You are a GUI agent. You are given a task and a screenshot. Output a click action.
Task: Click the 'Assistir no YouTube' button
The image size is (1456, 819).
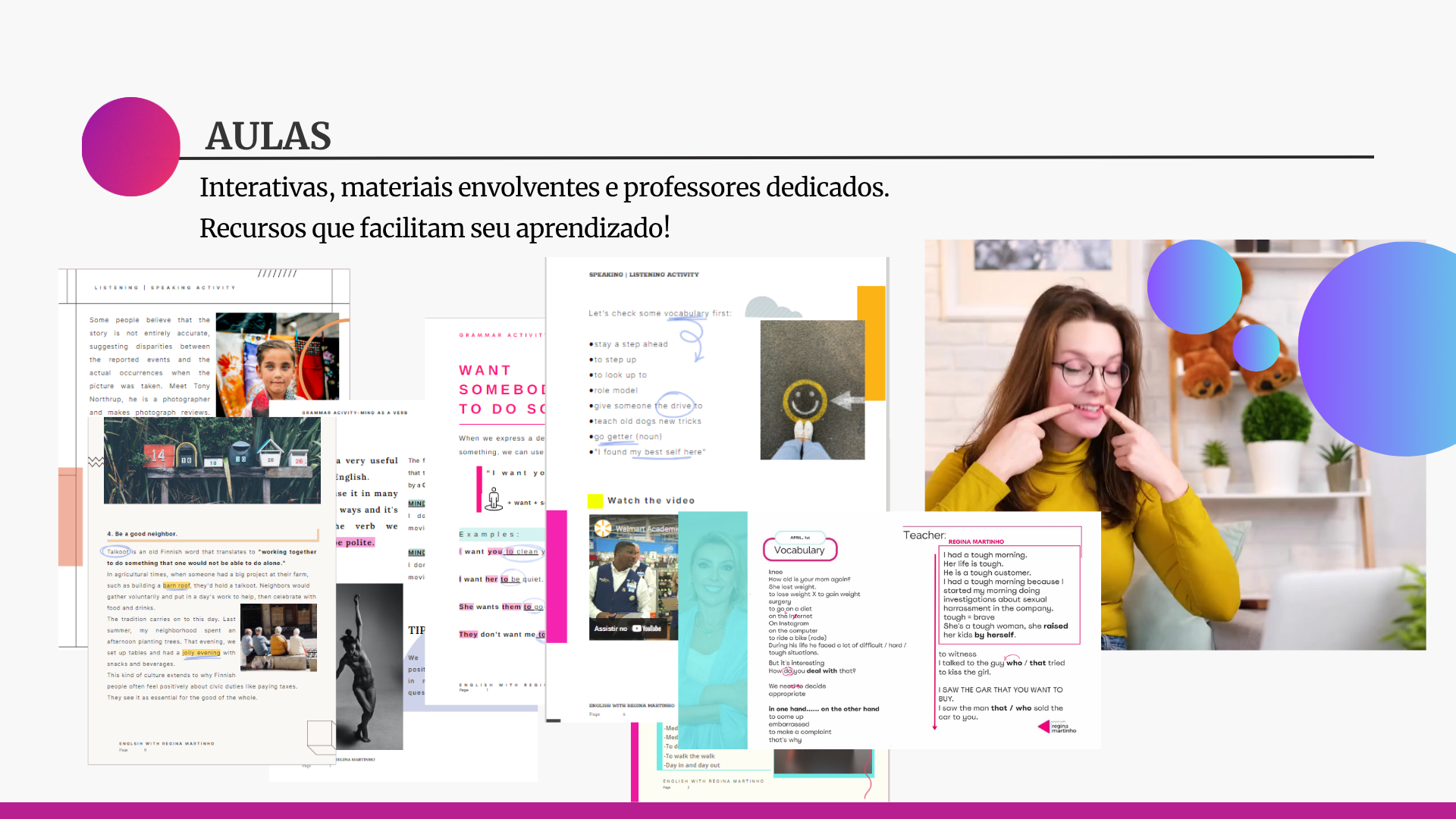click(628, 629)
